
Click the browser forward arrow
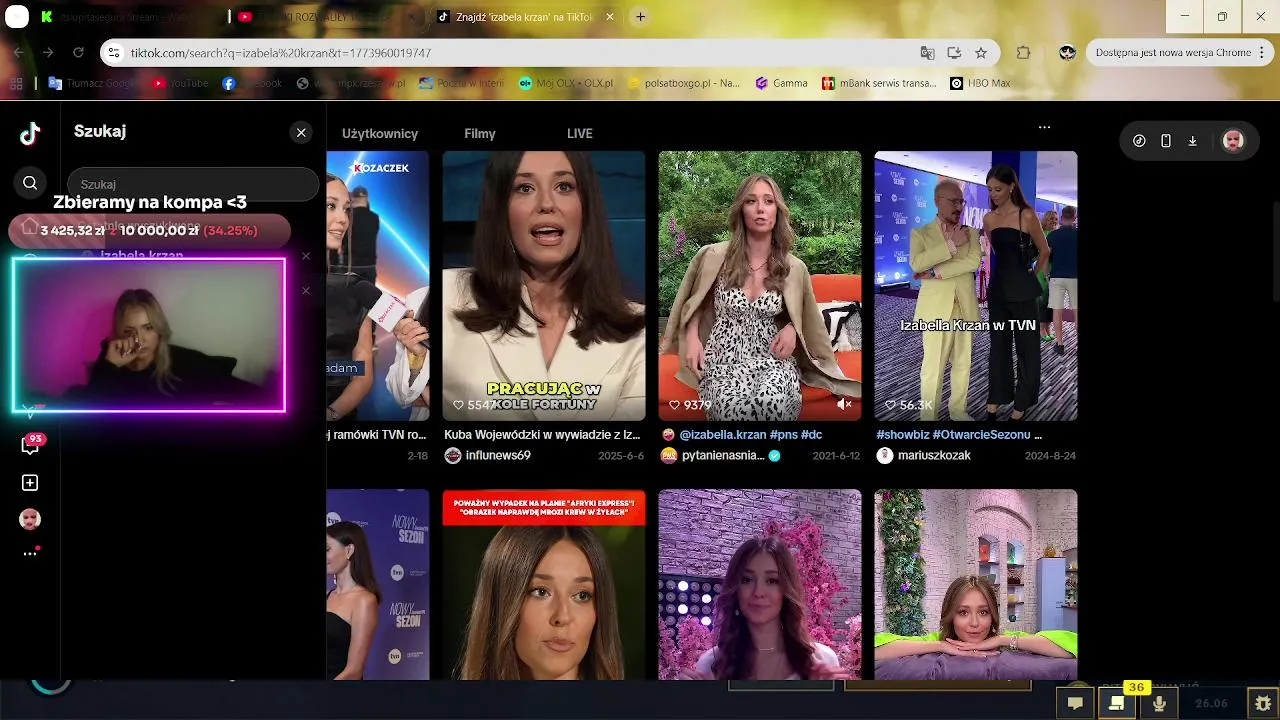(x=48, y=53)
